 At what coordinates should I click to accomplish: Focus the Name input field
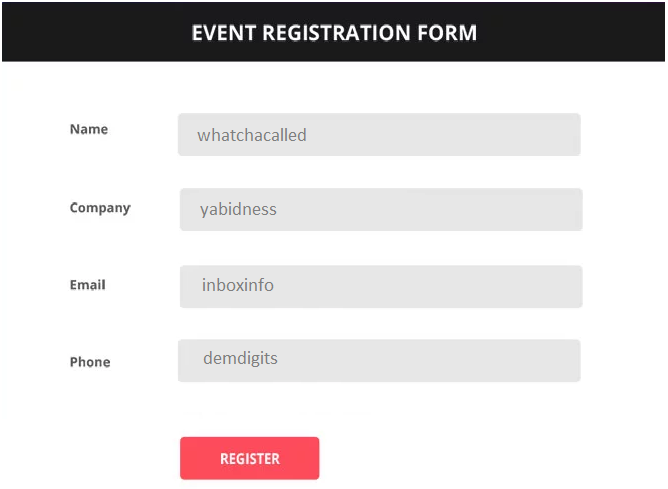[x=379, y=135]
